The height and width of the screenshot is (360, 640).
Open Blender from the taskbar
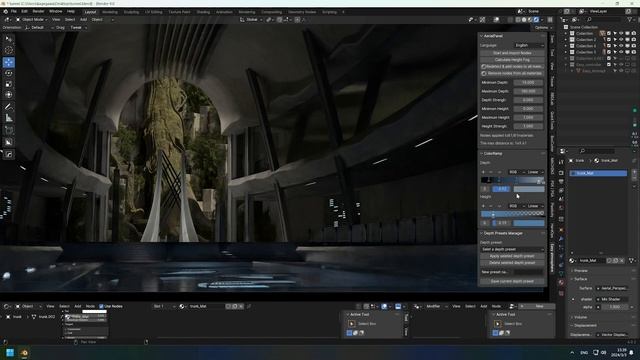tap(24, 353)
